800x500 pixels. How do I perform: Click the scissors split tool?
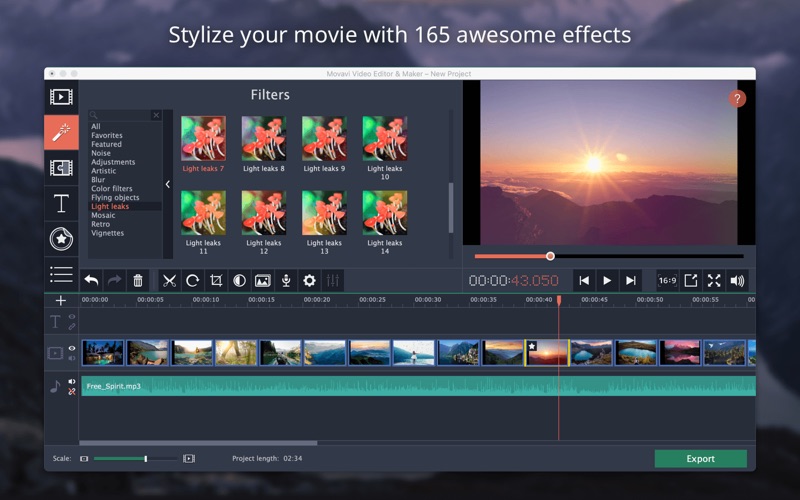click(169, 281)
